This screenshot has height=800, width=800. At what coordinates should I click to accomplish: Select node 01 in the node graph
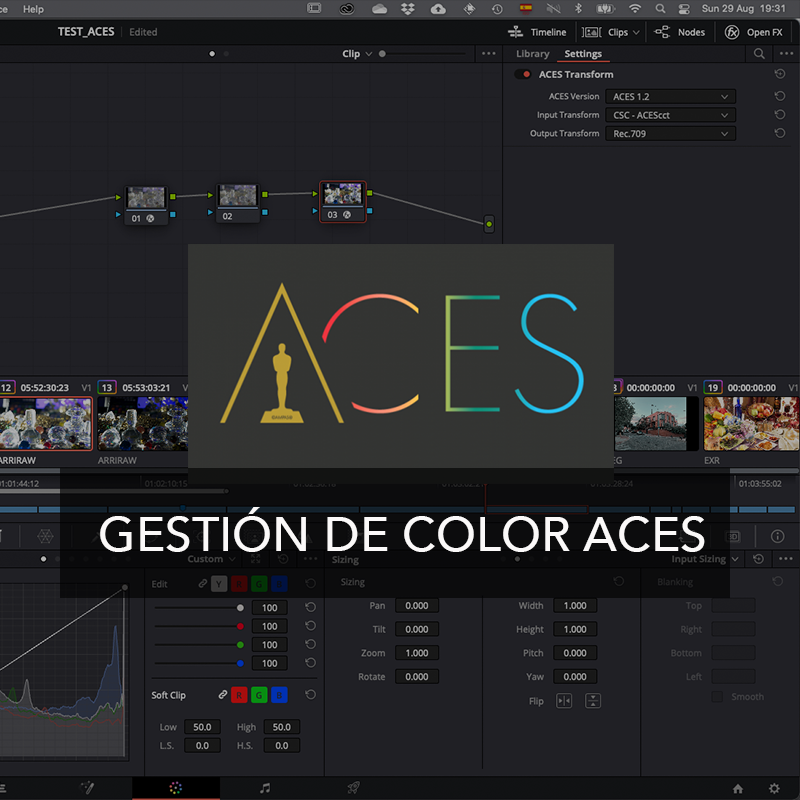click(146, 205)
